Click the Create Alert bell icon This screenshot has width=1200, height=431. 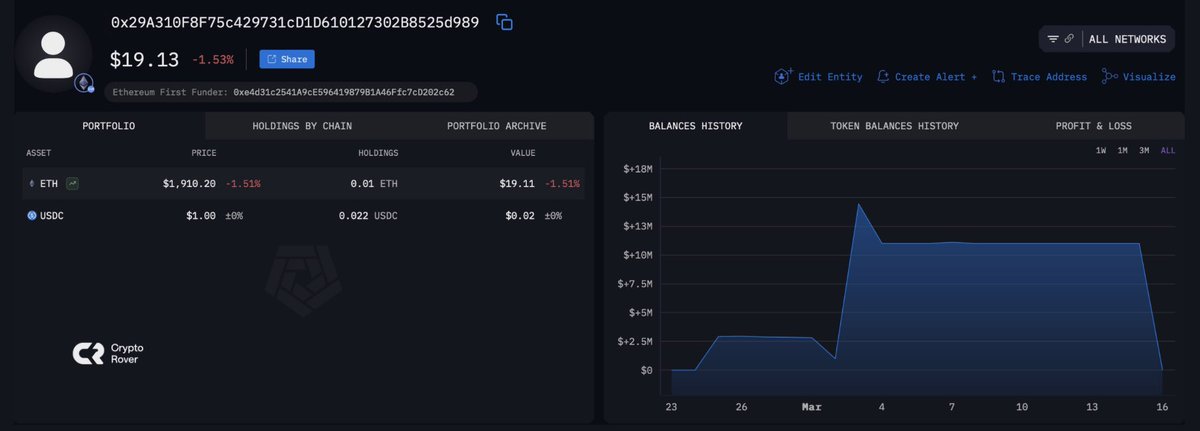883,76
